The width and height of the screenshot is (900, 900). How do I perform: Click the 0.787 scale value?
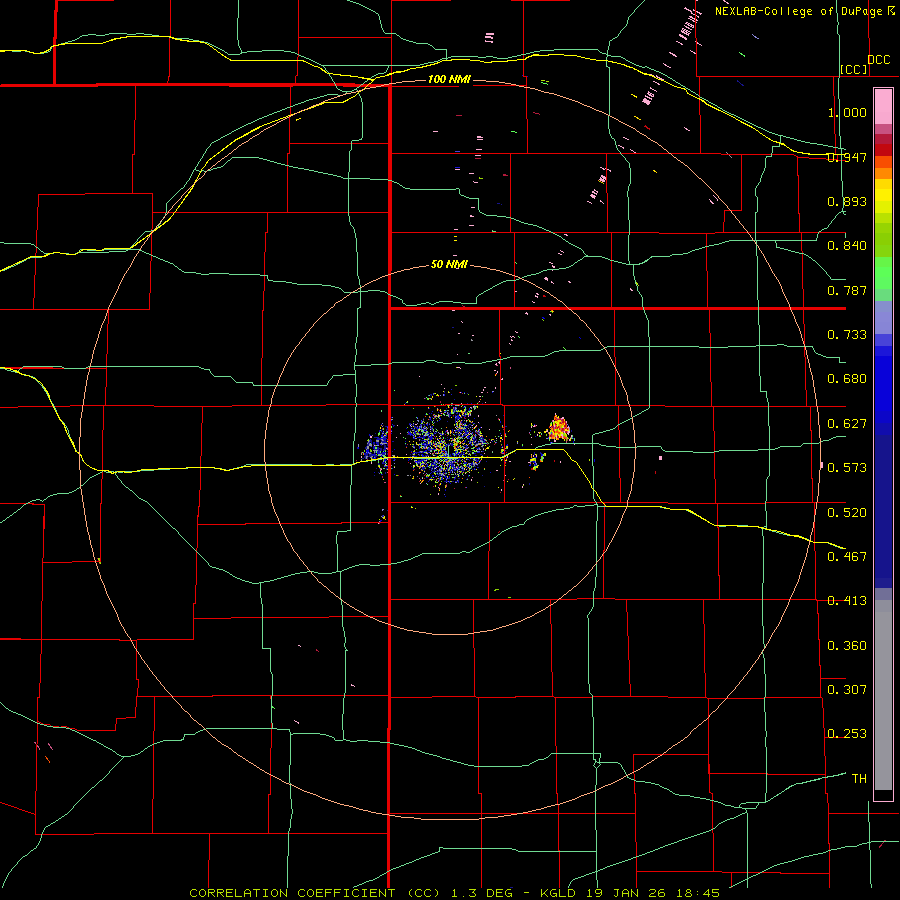847,290
